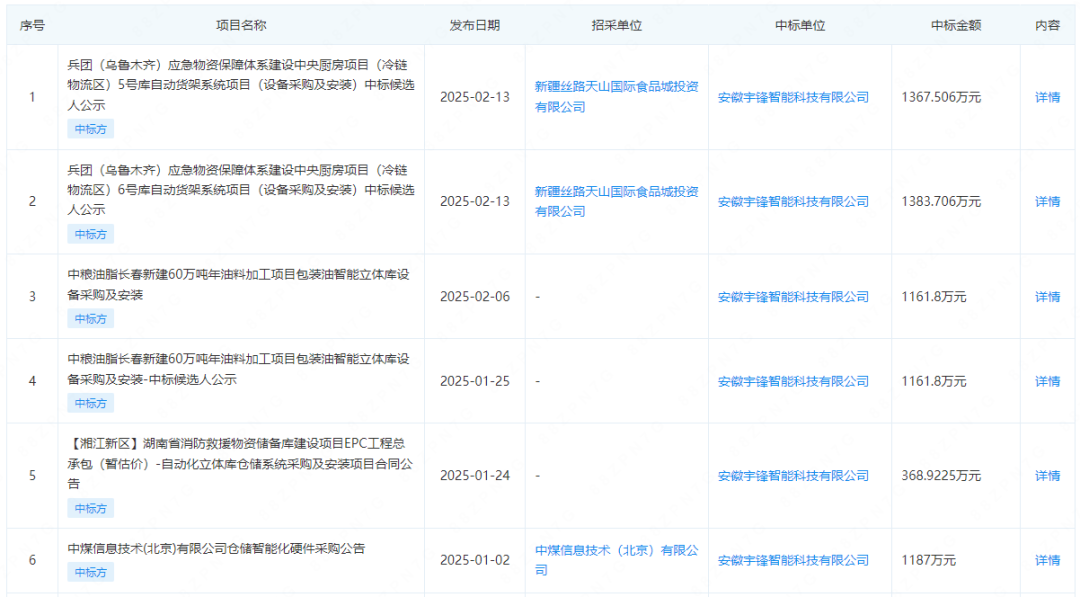
Task: Click 中标方 tag in row 1
Action: pyautogui.click(x=90, y=129)
